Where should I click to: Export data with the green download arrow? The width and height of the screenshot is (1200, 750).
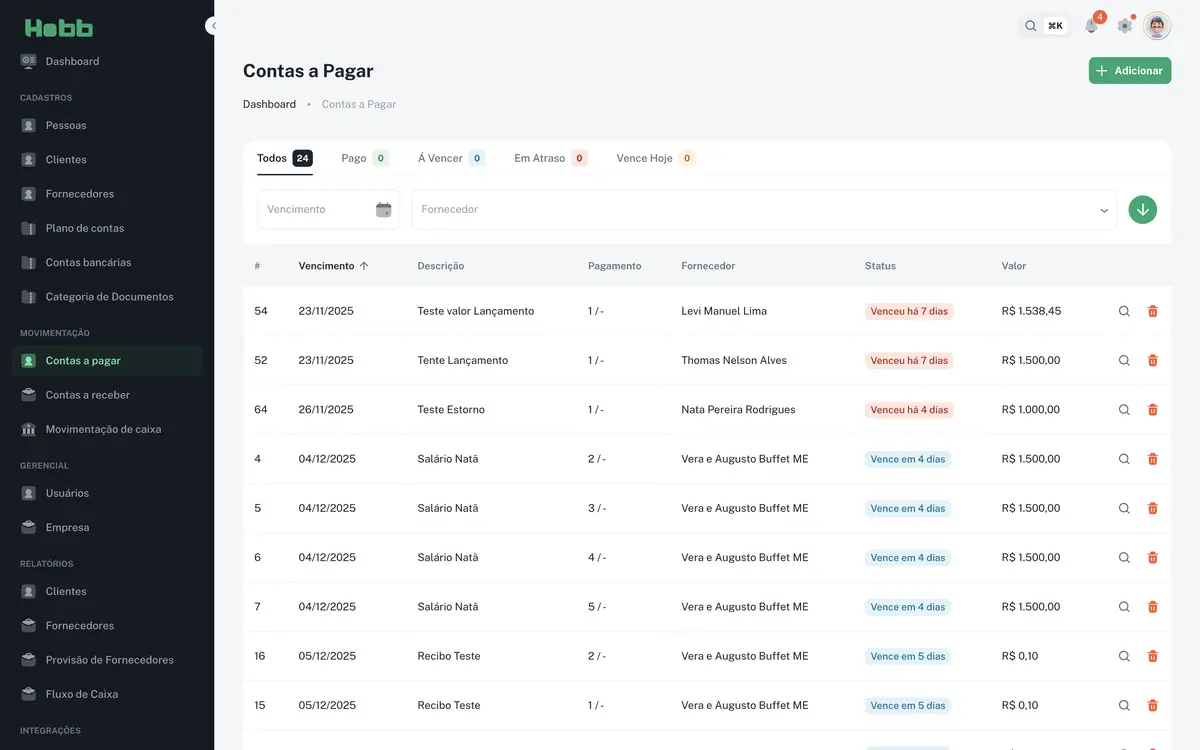1142,209
